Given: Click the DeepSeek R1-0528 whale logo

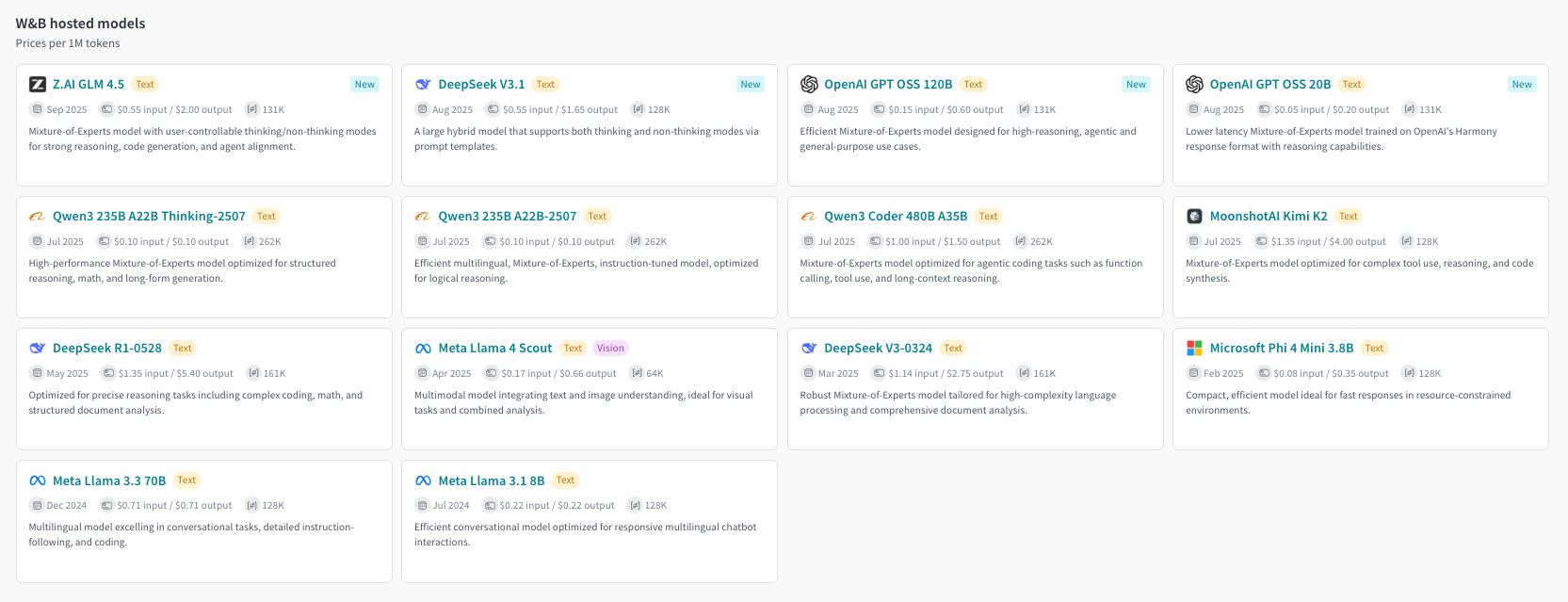Looking at the screenshot, I should tap(38, 348).
